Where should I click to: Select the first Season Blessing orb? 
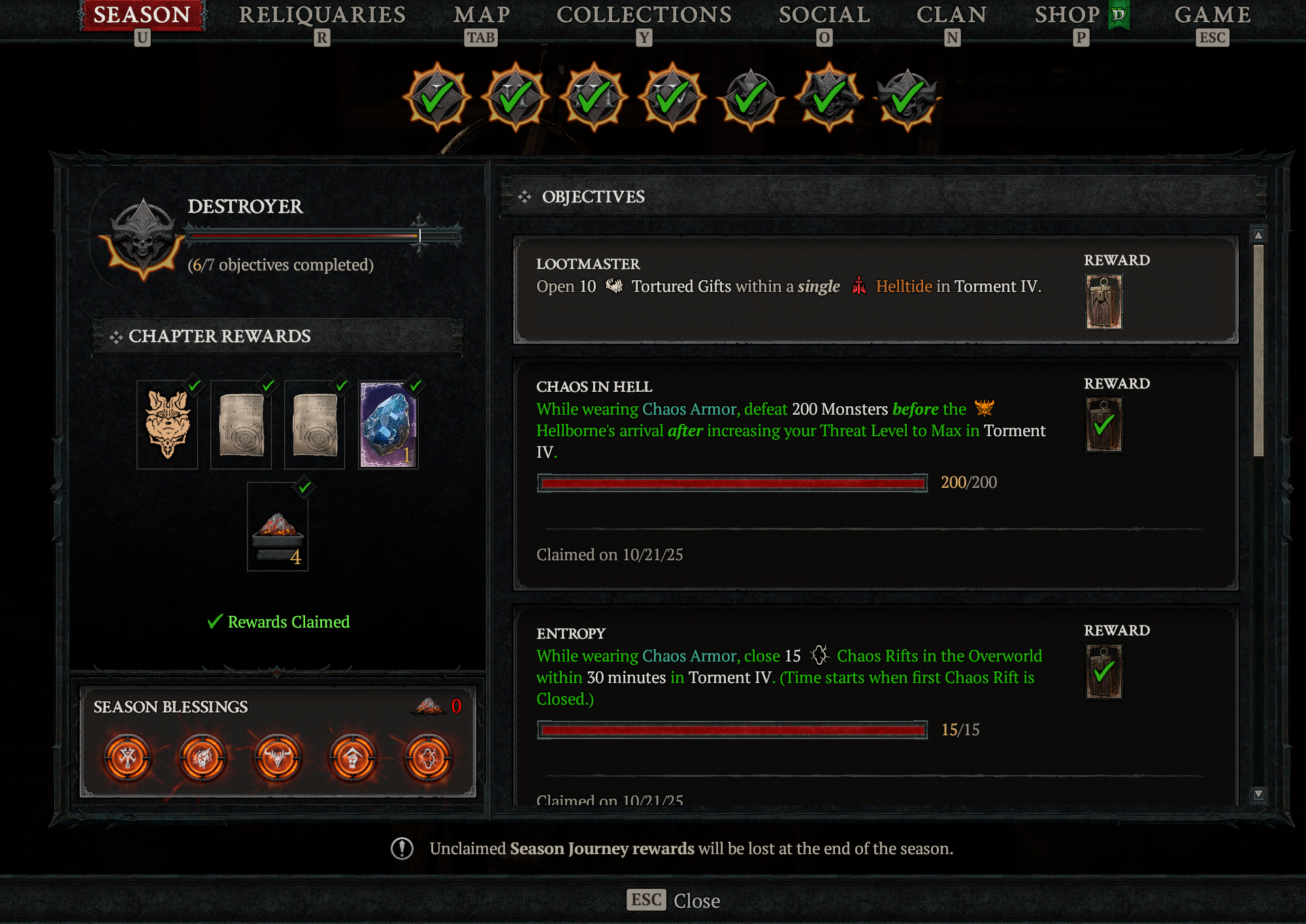127,758
